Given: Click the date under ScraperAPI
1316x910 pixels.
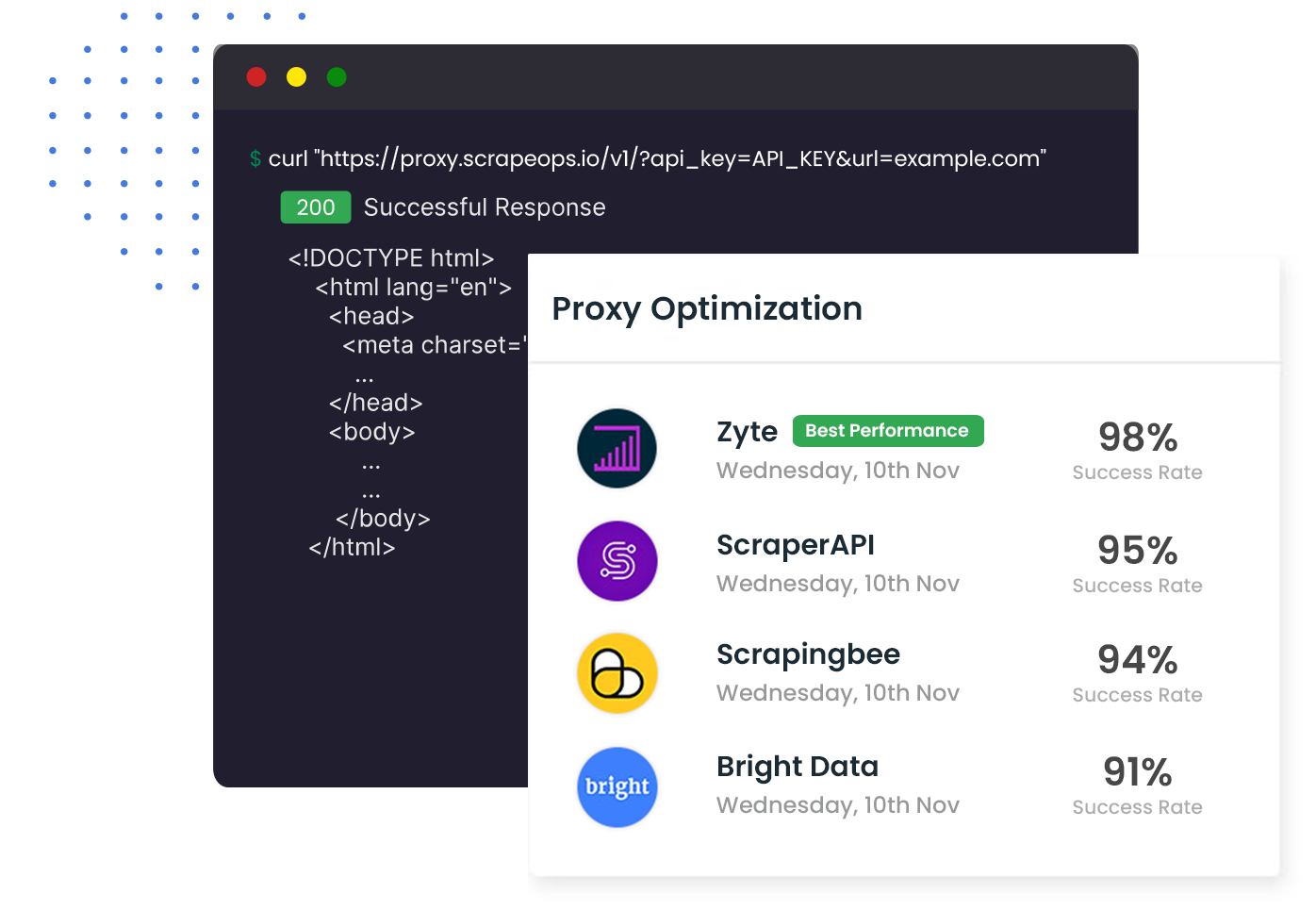Looking at the screenshot, I should point(838,584).
